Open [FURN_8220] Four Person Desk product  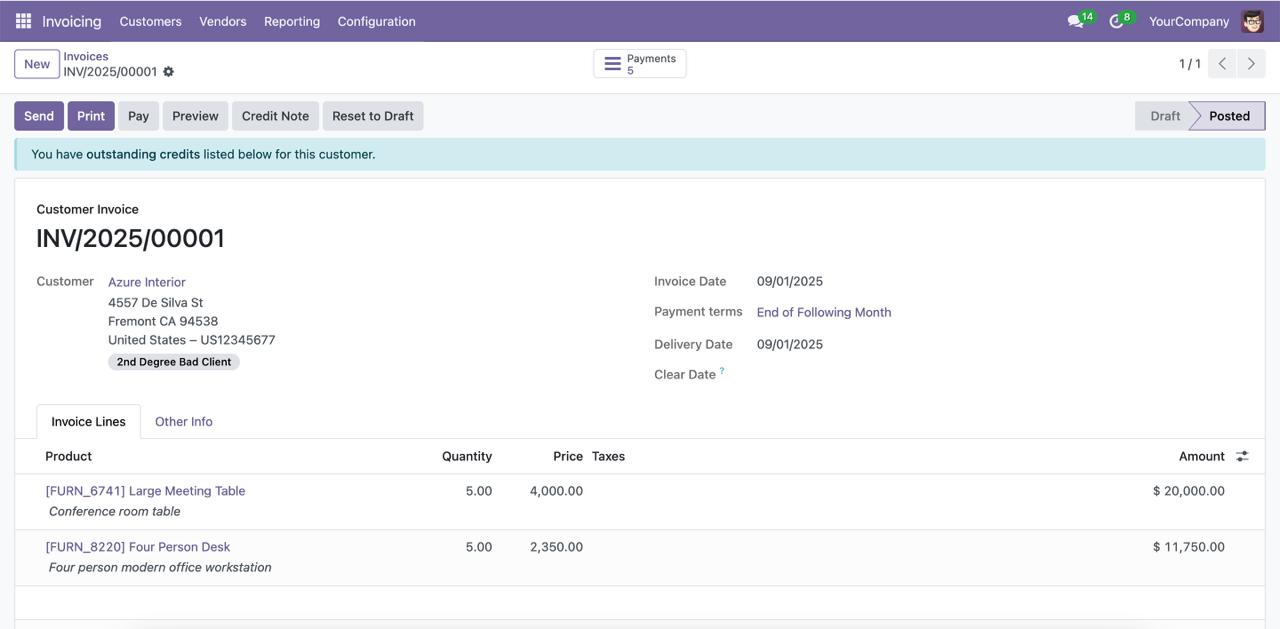pos(138,547)
